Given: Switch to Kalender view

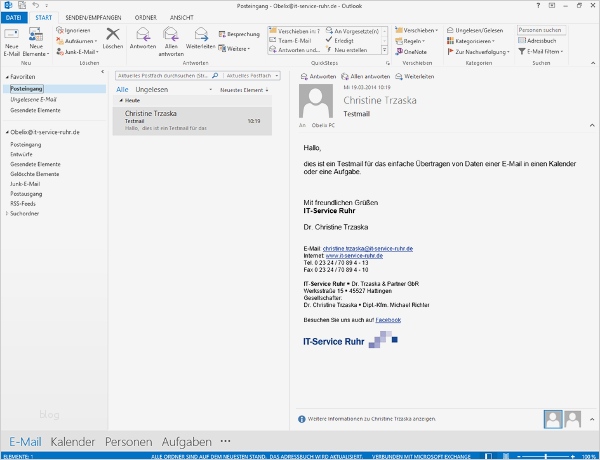Looking at the screenshot, I should pyautogui.click(x=73, y=442).
